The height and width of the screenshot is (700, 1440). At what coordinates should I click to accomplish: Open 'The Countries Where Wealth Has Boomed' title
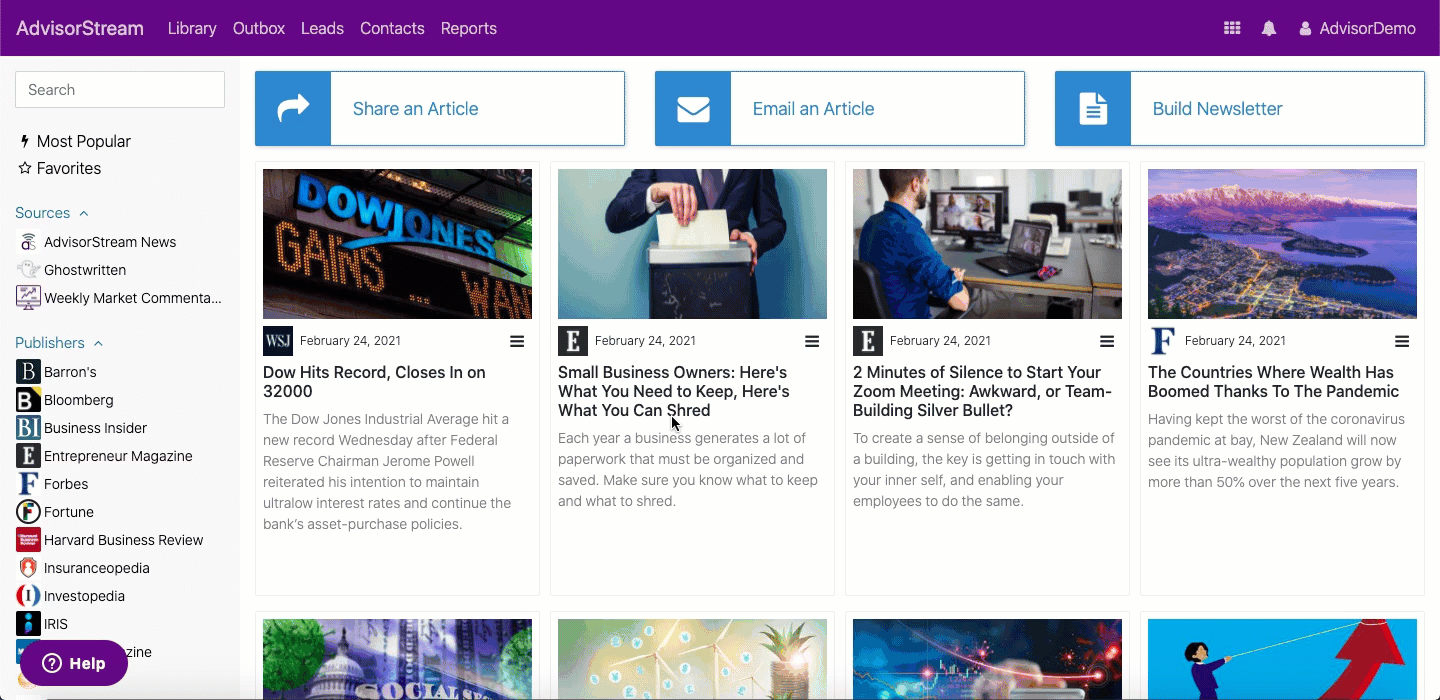(x=1273, y=382)
